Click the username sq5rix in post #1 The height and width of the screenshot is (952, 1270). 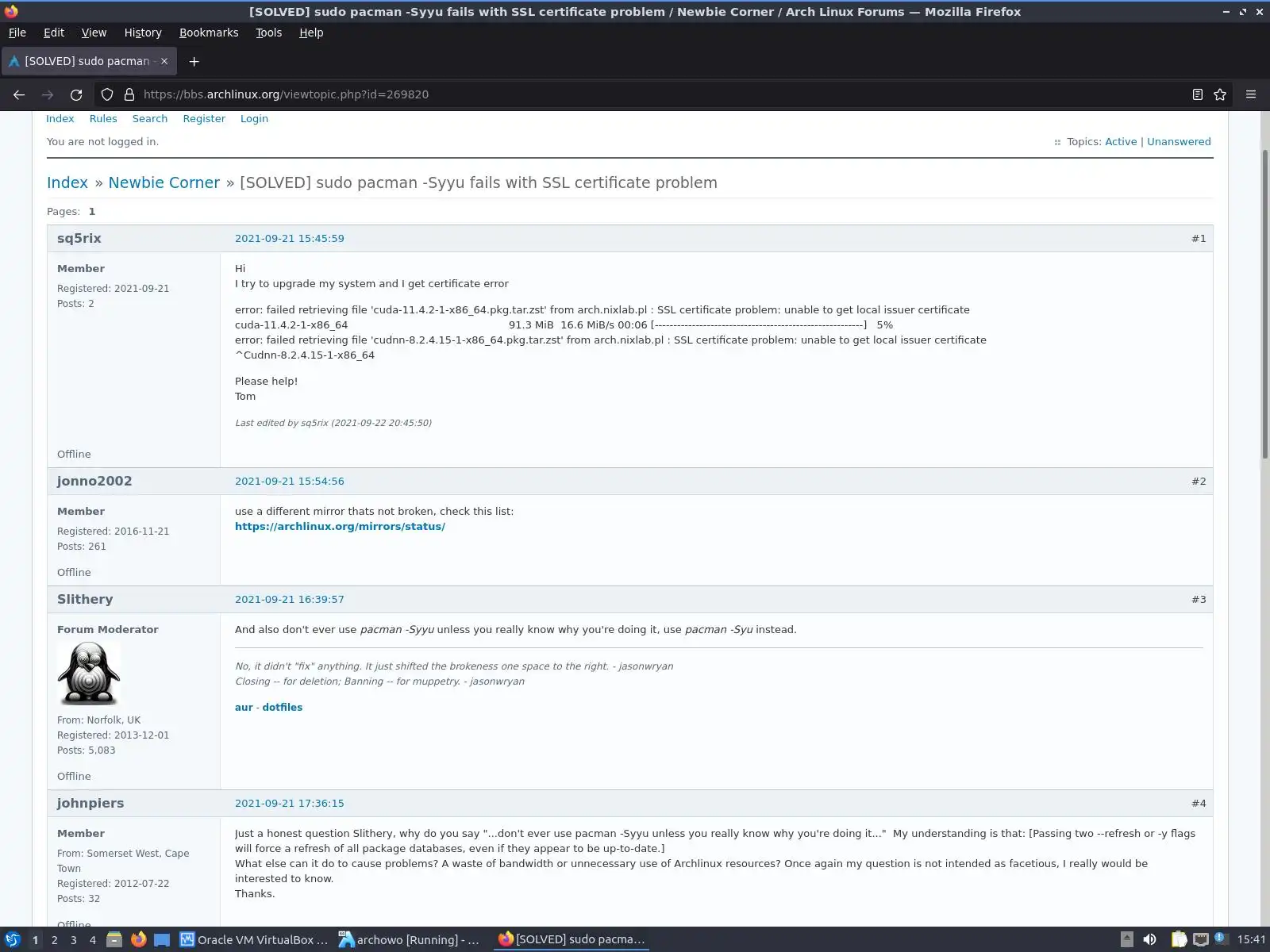pos(79,239)
